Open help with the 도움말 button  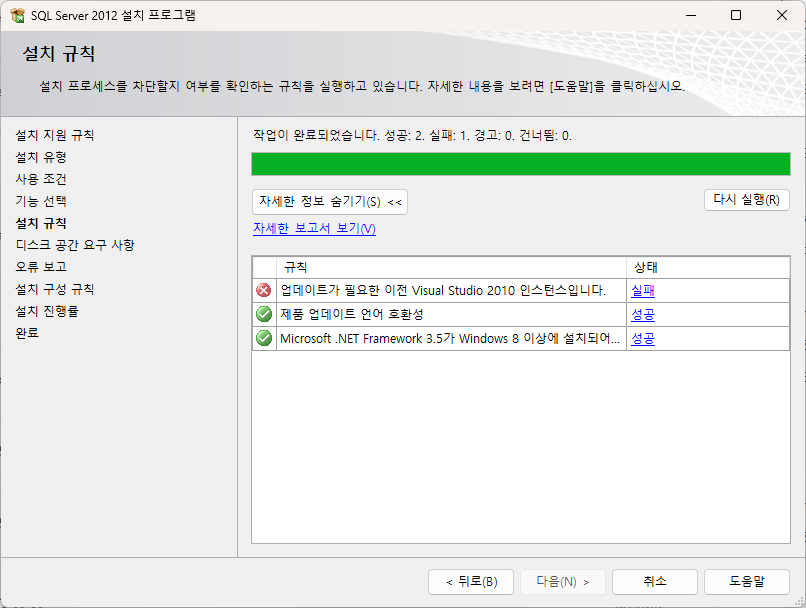pyautogui.click(x=747, y=582)
